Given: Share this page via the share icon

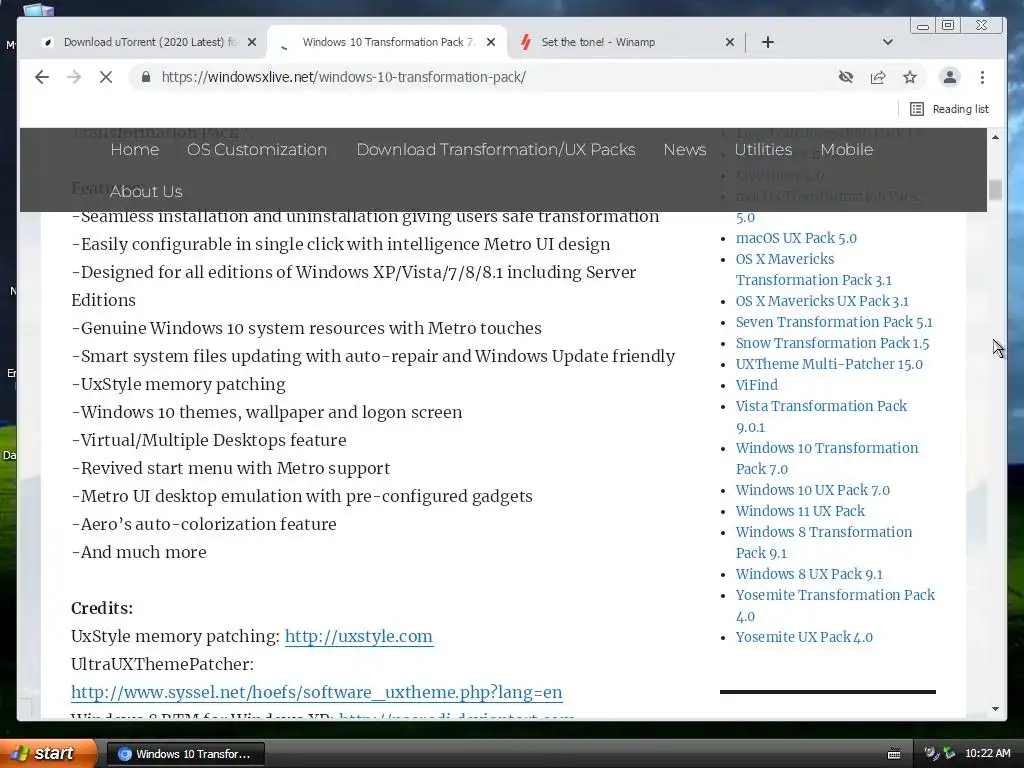Looking at the screenshot, I should coord(878,77).
